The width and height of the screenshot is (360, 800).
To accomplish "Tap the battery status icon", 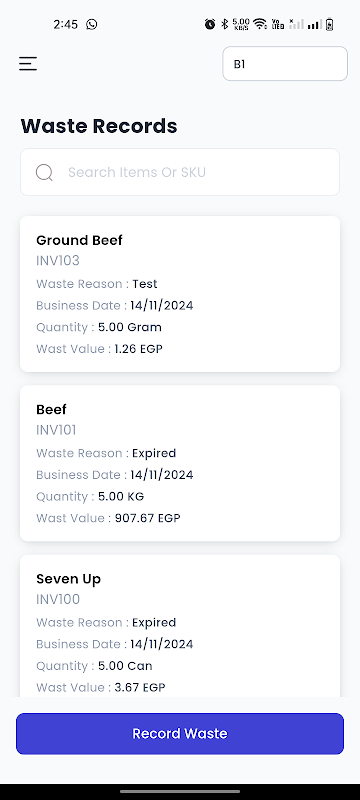I will pyautogui.click(x=329, y=24).
